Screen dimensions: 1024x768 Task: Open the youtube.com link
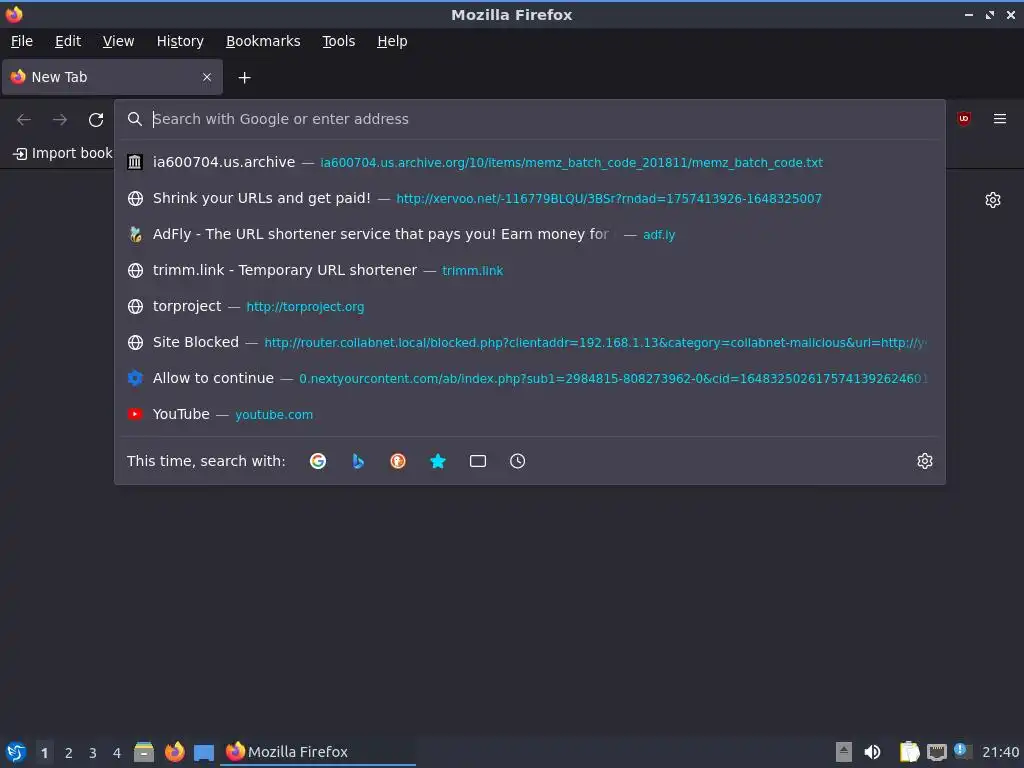[274, 415]
